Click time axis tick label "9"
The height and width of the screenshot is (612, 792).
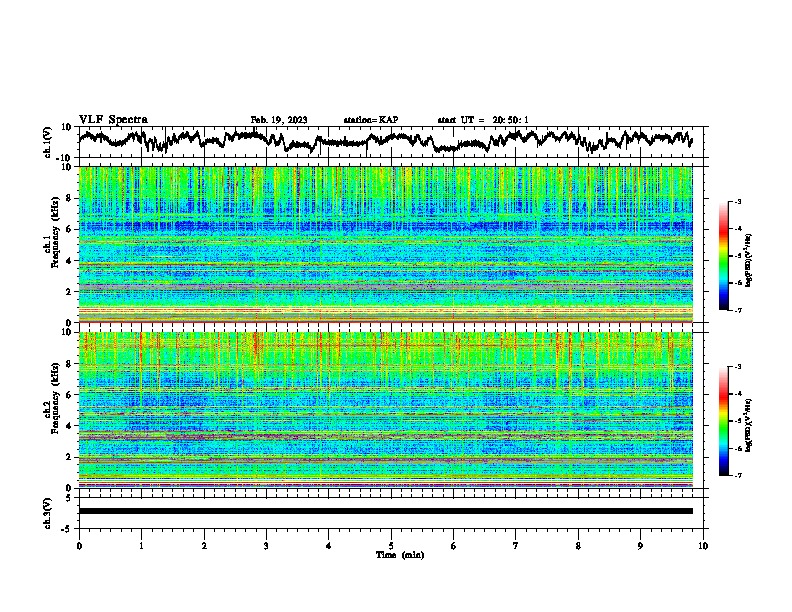pyautogui.click(x=640, y=546)
